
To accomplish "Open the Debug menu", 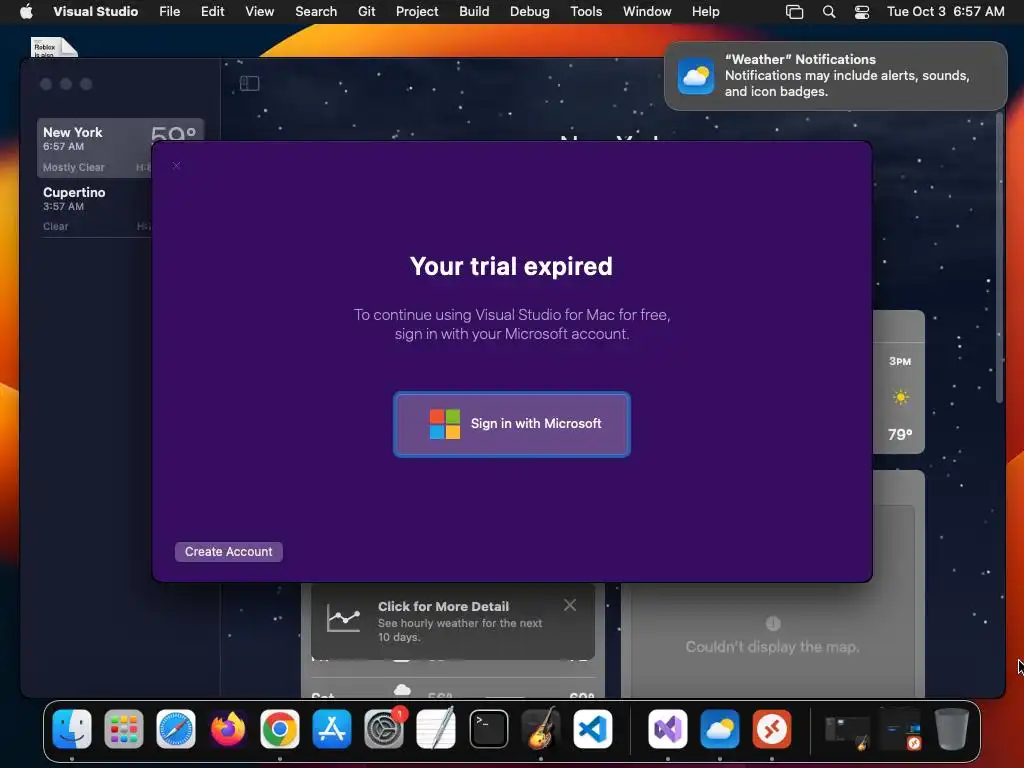I will pyautogui.click(x=530, y=11).
